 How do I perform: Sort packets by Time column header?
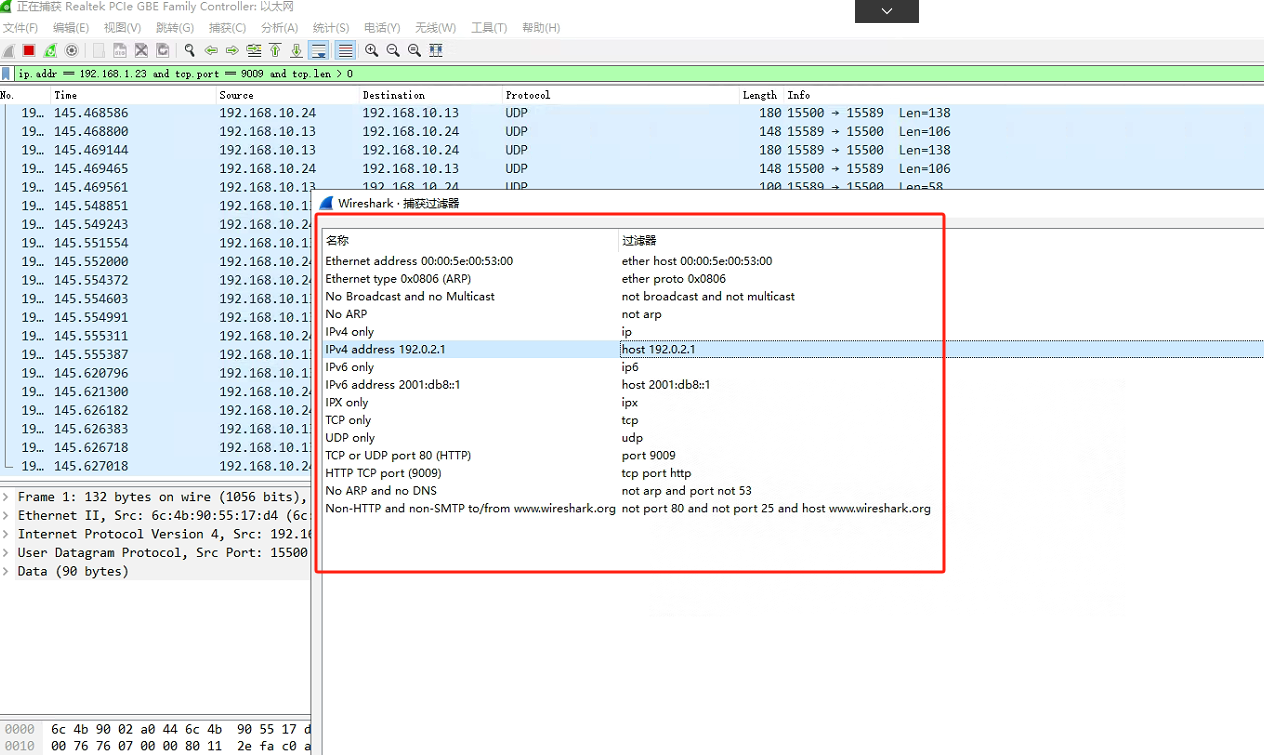click(133, 95)
